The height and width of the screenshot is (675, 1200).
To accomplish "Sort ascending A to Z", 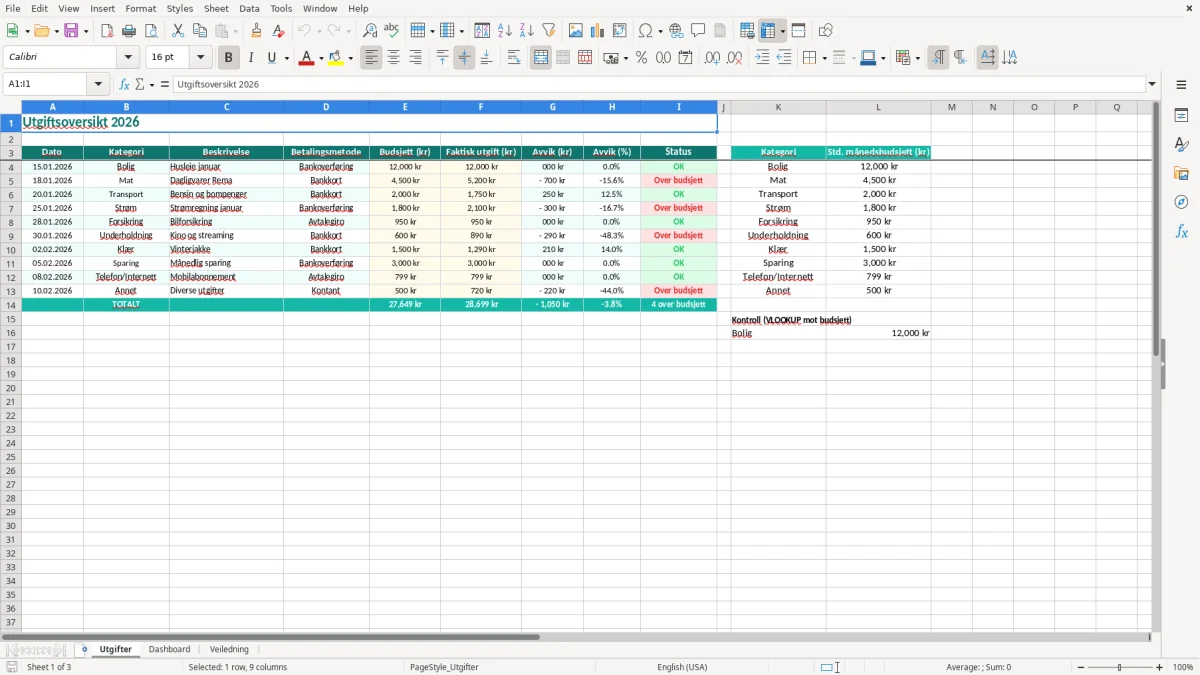I will click(505, 31).
